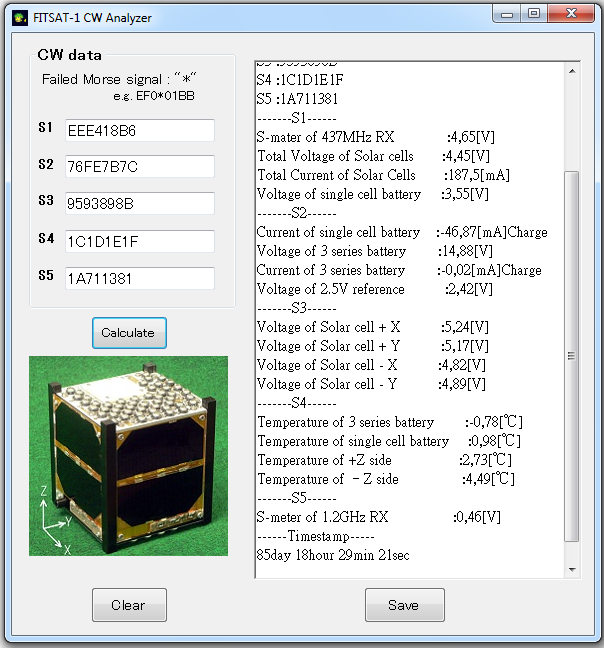Click 'Voltage of Solar cell - Y' line

coord(371,384)
